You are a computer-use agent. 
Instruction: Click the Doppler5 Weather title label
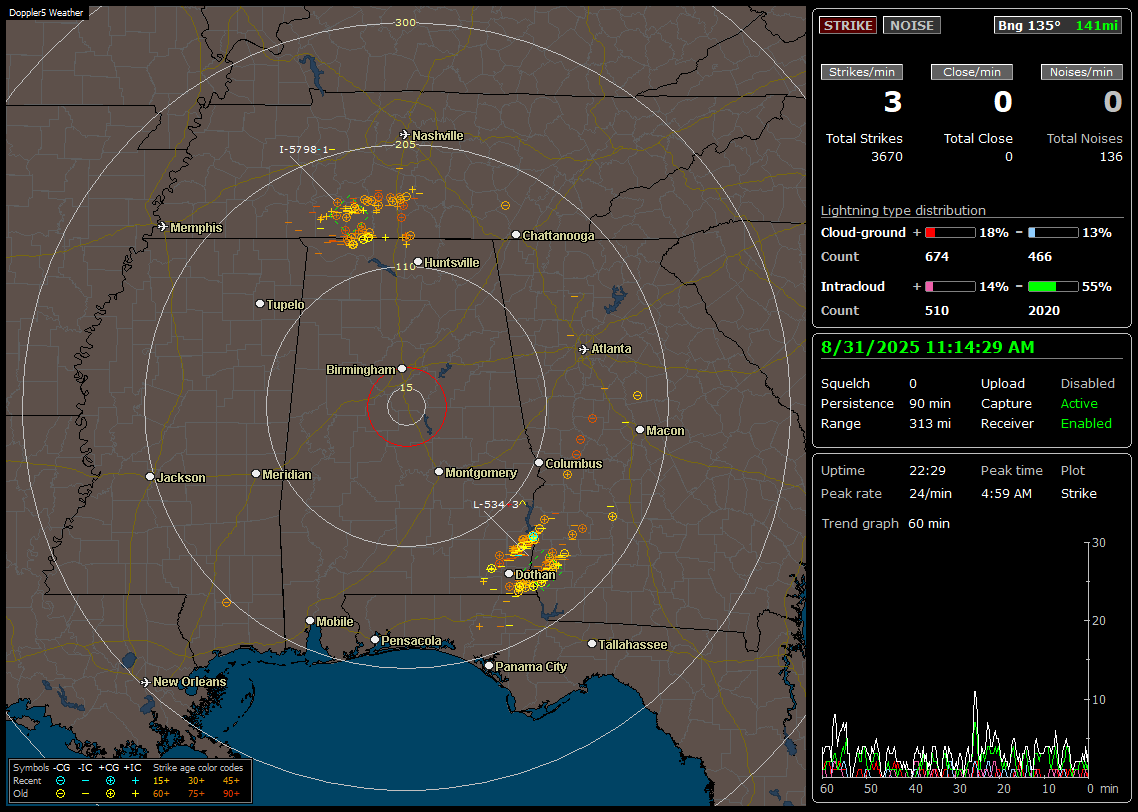46,12
